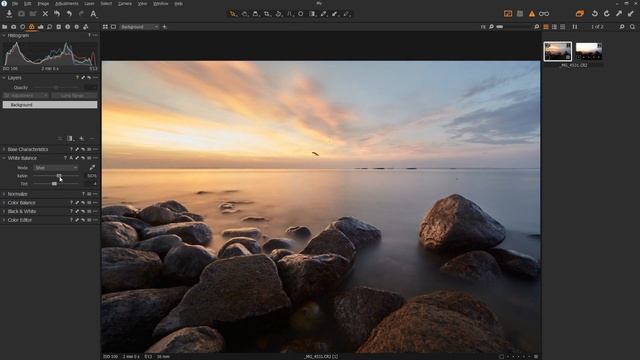This screenshot has width=640, height=360.
Task: Click the Rotate Right icon
Action: point(607,13)
